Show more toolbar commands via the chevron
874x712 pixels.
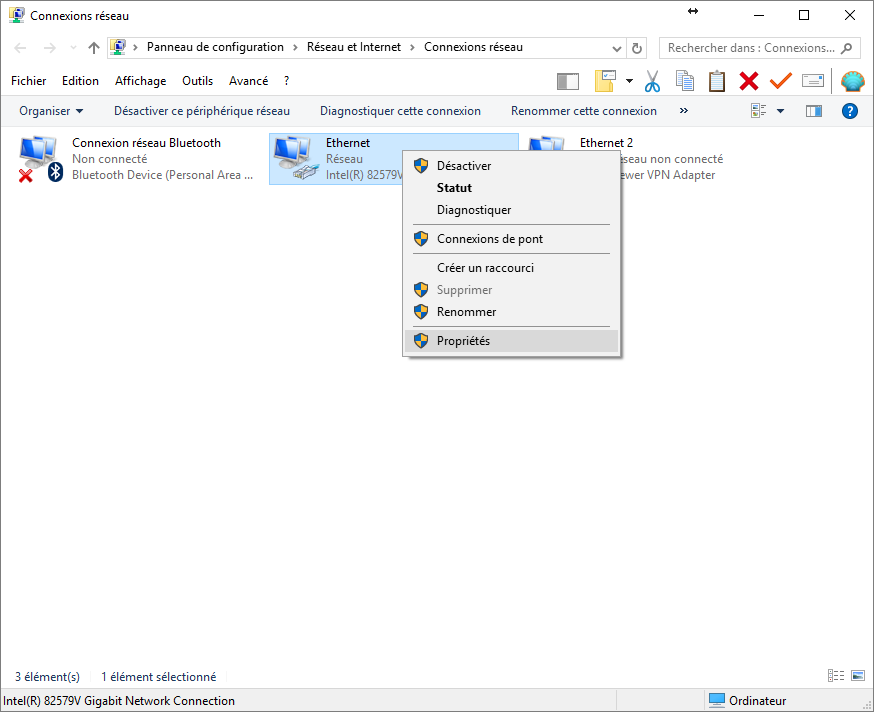684,111
